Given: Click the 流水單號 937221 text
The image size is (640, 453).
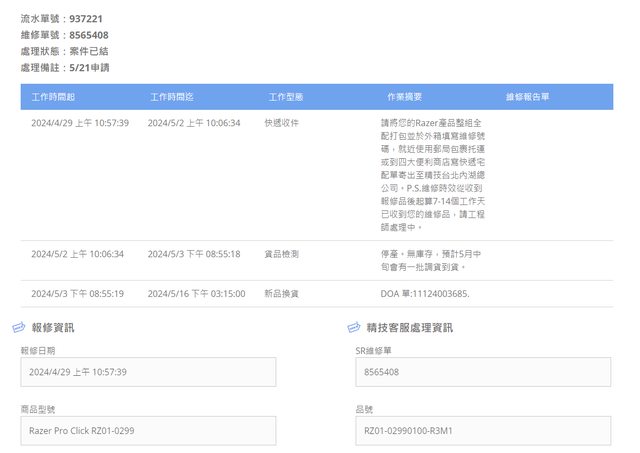Looking at the screenshot, I should click(61, 19).
